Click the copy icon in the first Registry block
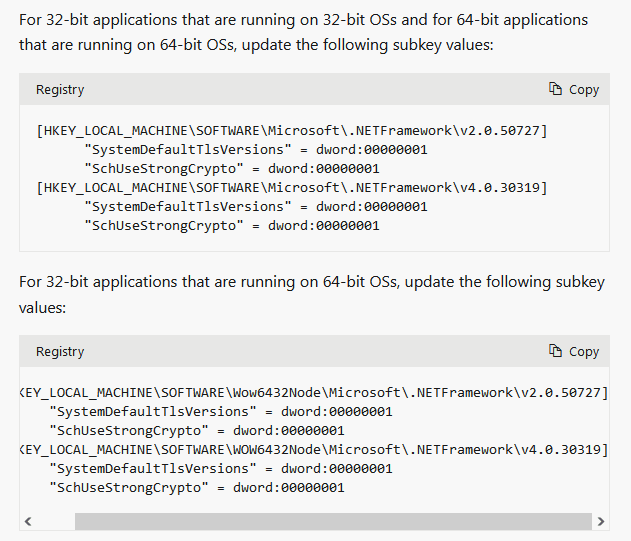The height and width of the screenshot is (541, 631). click(556, 89)
